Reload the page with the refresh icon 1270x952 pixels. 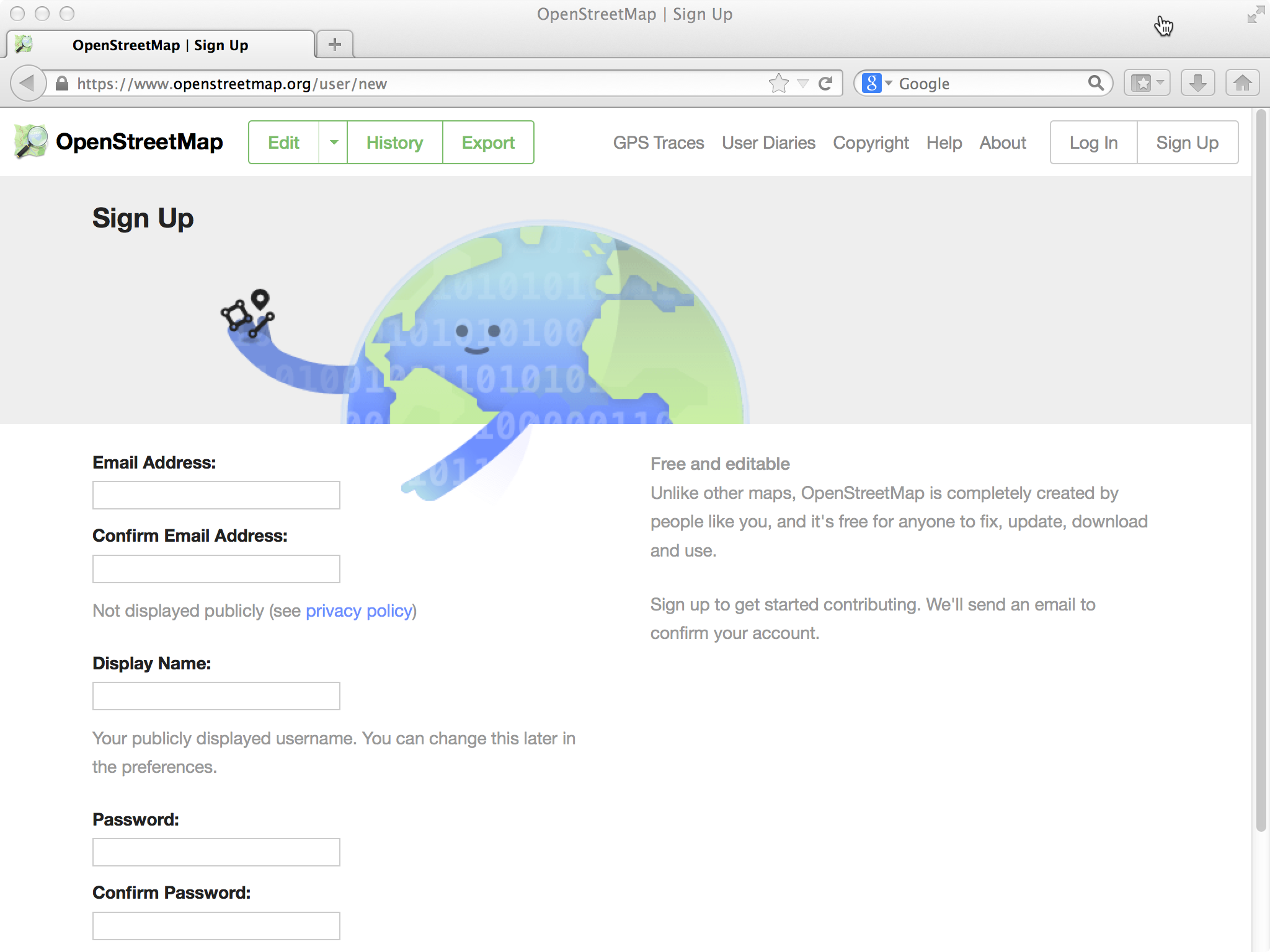coord(825,83)
